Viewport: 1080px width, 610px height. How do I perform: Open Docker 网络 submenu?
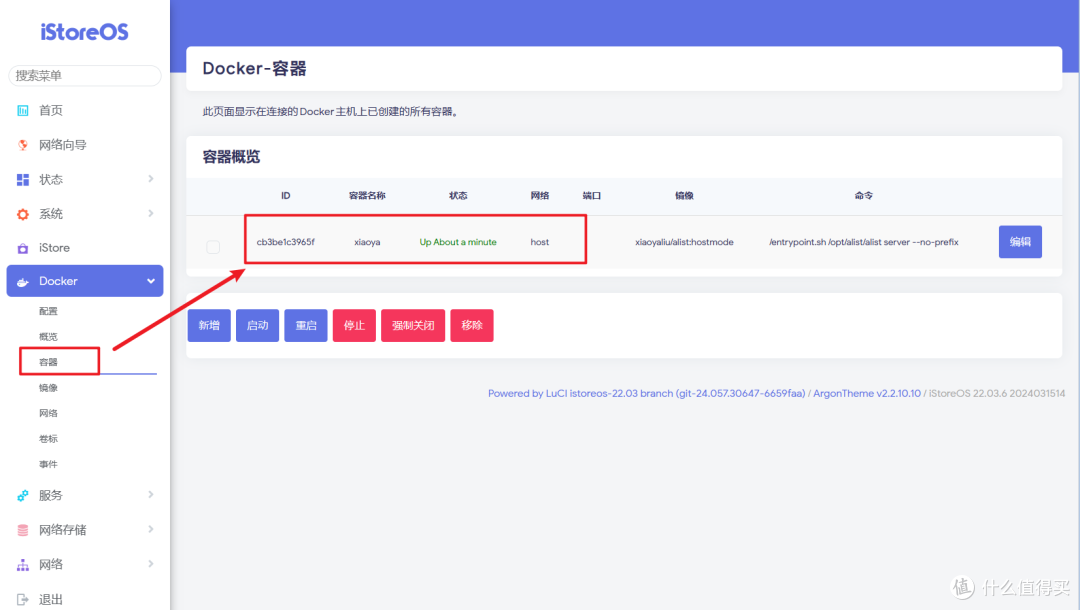point(48,413)
